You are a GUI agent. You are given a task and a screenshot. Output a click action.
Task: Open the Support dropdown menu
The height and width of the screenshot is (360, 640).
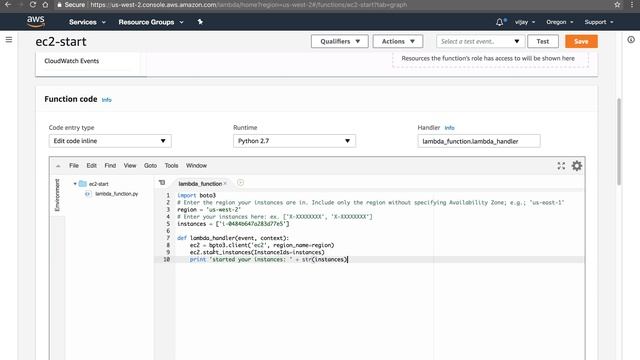tap(599, 22)
